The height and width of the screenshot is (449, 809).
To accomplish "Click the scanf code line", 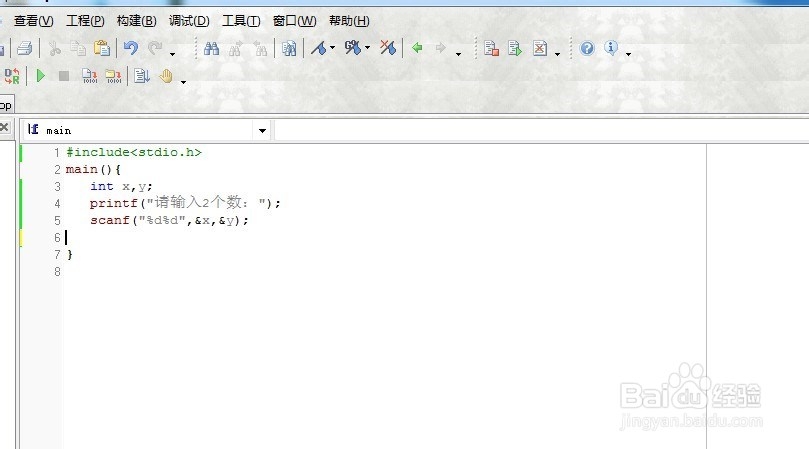I will [x=169, y=220].
